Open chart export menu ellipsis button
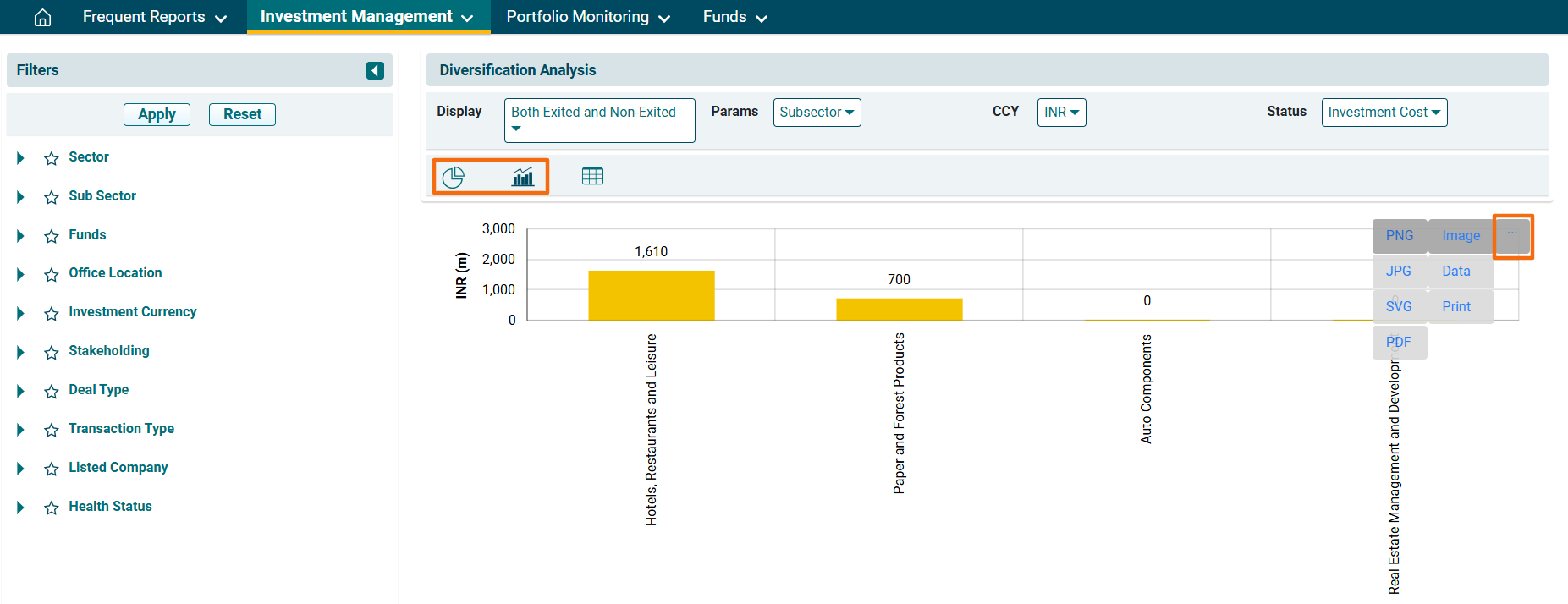Screen dimensions: 1568x604 (x=1512, y=235)
